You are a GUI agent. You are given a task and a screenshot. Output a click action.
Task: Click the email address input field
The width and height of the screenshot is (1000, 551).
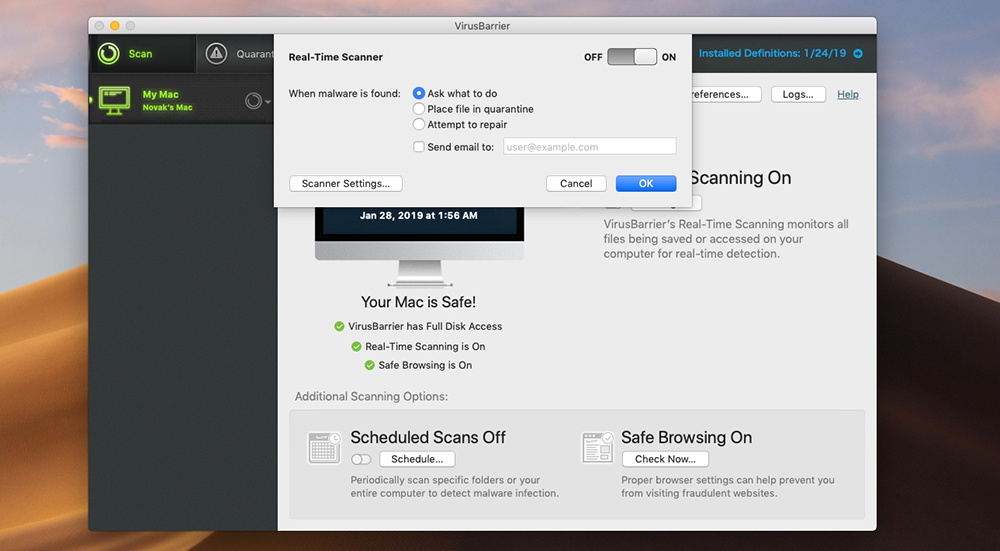[589, 147]
